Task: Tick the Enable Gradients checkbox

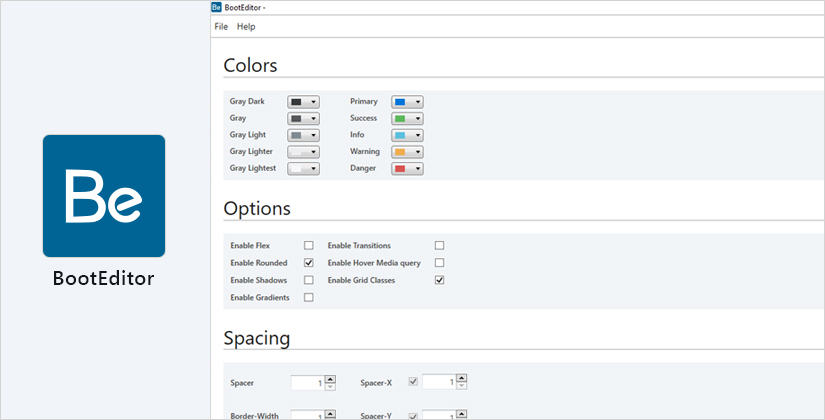Action: coord(309,298)
